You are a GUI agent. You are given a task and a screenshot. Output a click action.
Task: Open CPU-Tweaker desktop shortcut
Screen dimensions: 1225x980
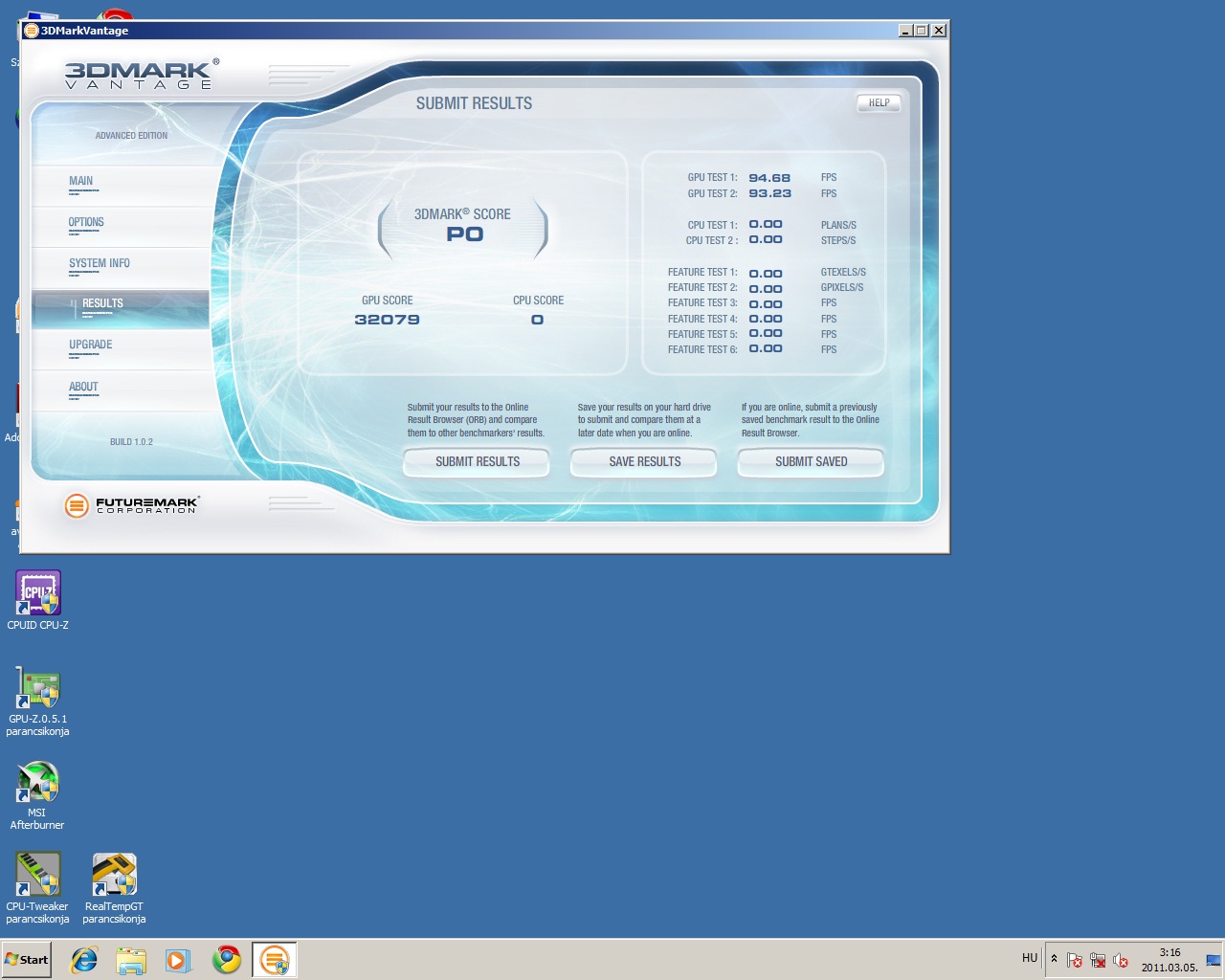pyautogui.click(x=37, y=888)
